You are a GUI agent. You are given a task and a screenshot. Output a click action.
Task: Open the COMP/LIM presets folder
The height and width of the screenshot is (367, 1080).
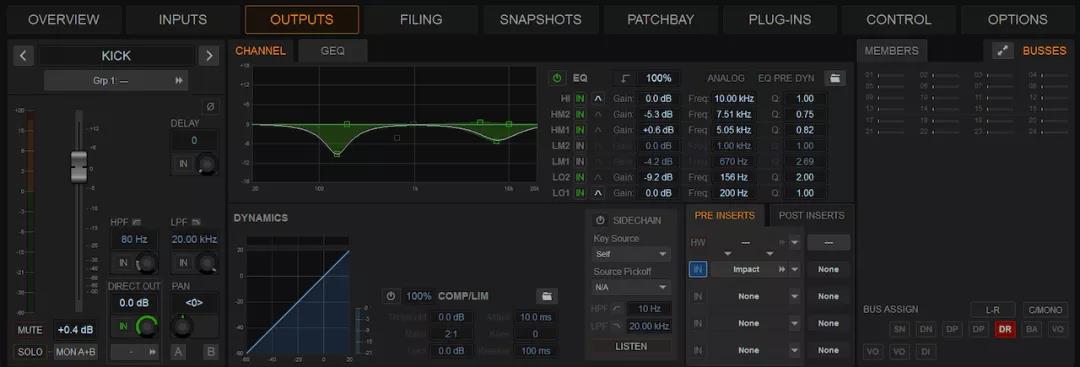tap(547, 296)
